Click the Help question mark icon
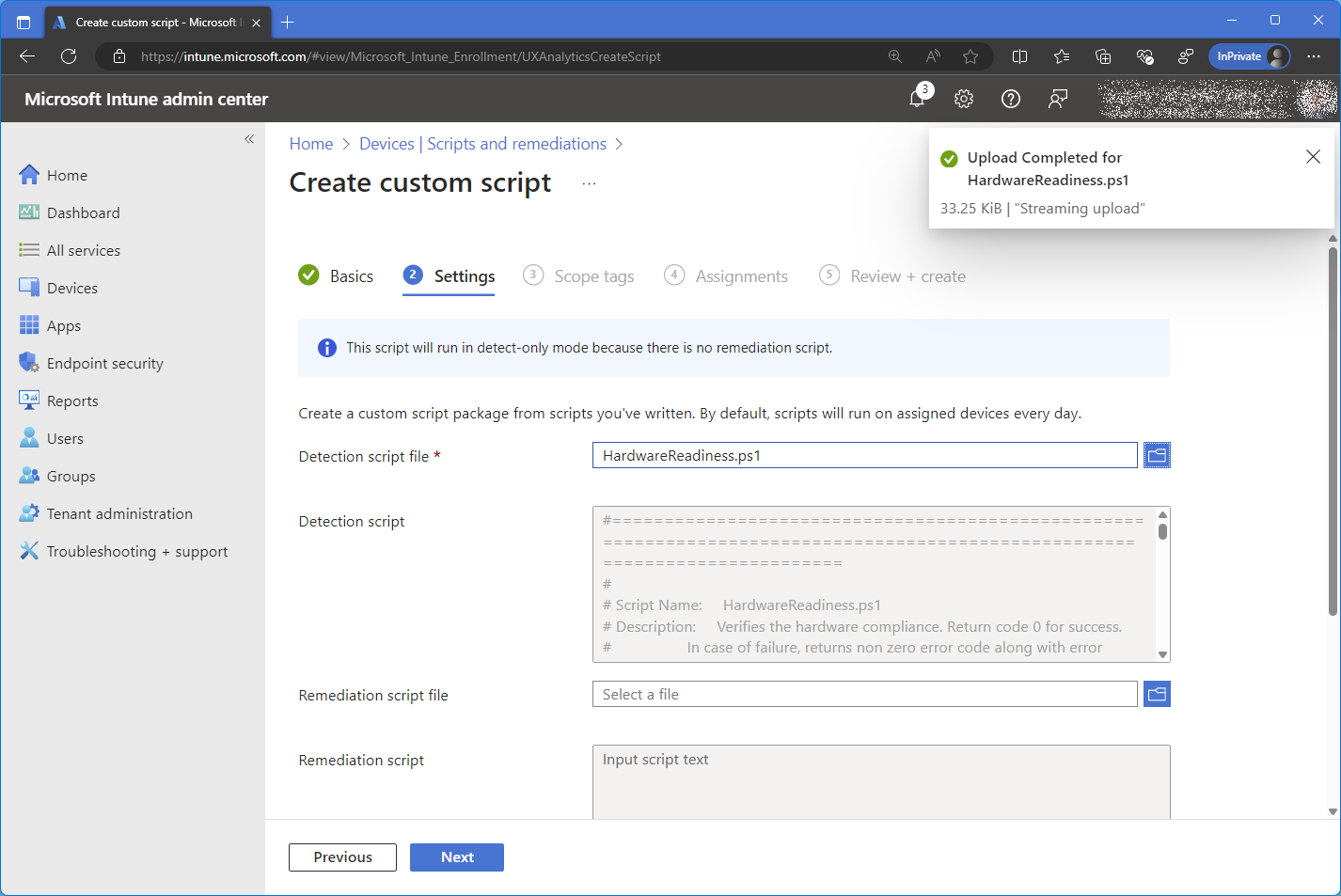The width and height of the screenshot is (1341, 896). (x=1011, y=99)
